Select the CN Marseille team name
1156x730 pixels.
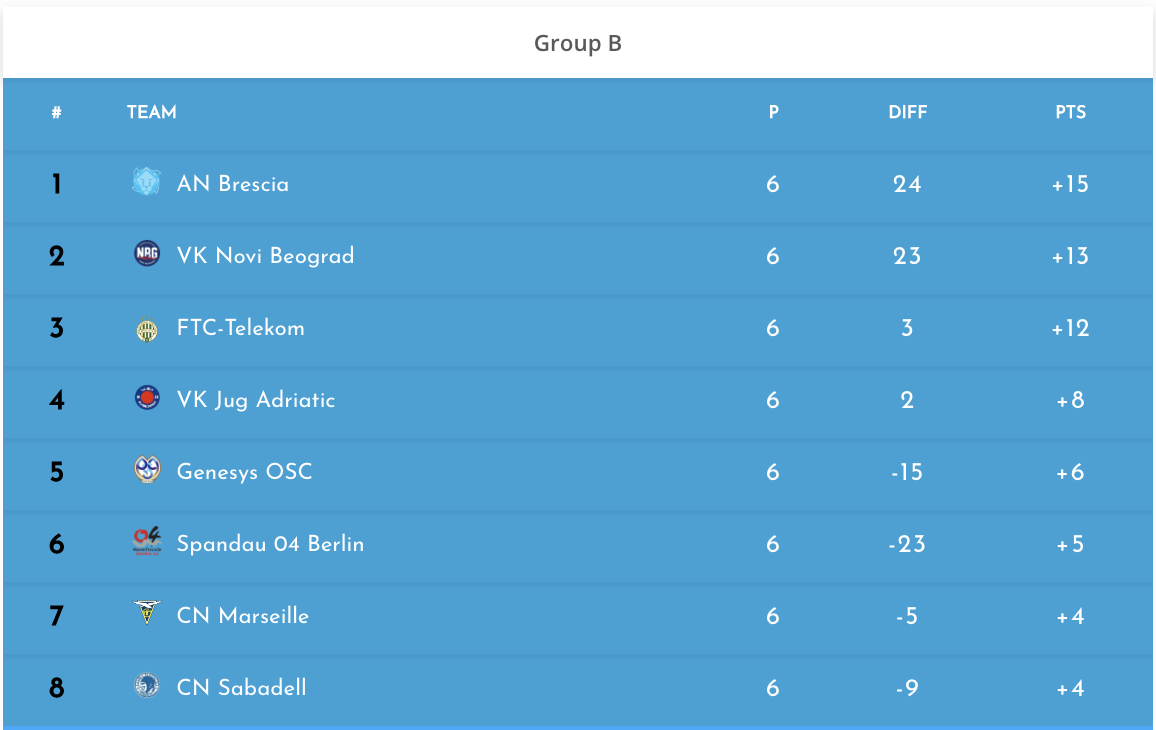tap(243, 616)
